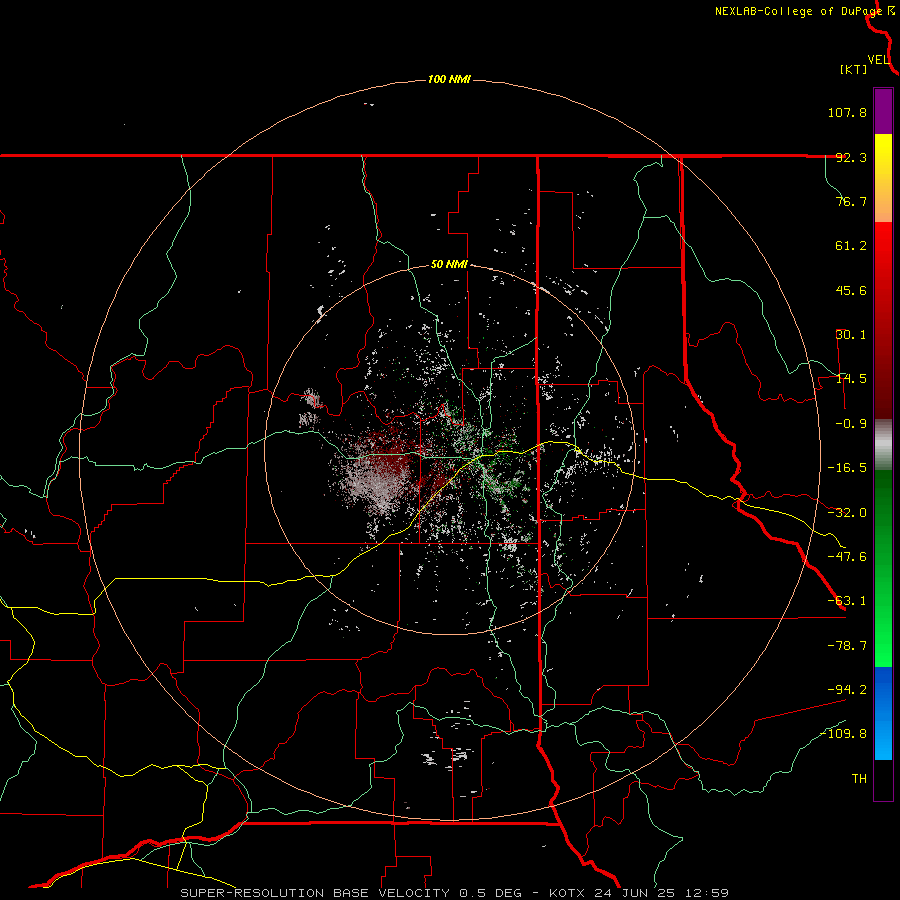Click the yellow segment of the velocity color bar
This screenshot has height=900, width=900.
click(x=883, y=178)
